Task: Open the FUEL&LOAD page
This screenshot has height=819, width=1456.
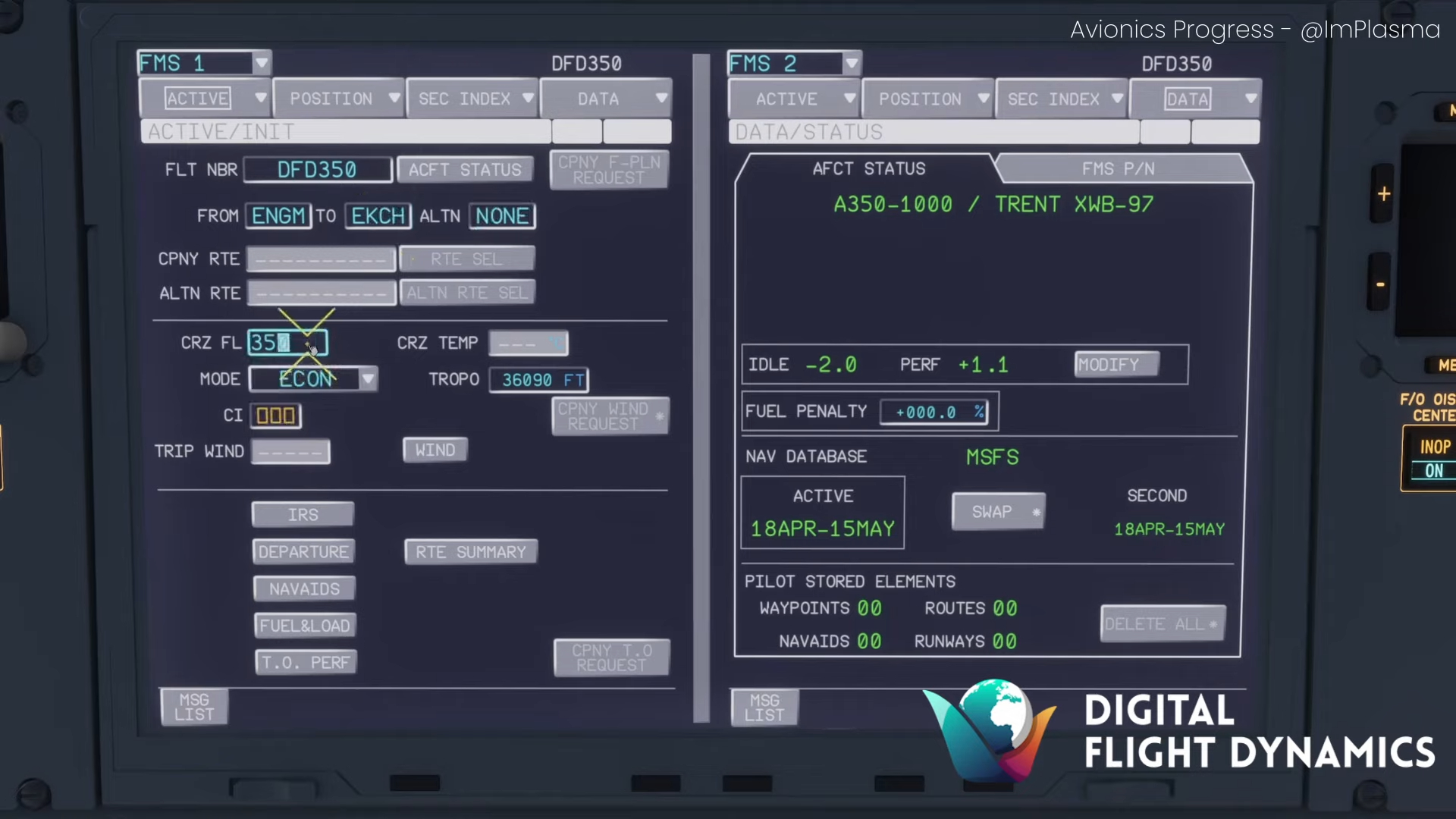Action: tap(304, 626)
